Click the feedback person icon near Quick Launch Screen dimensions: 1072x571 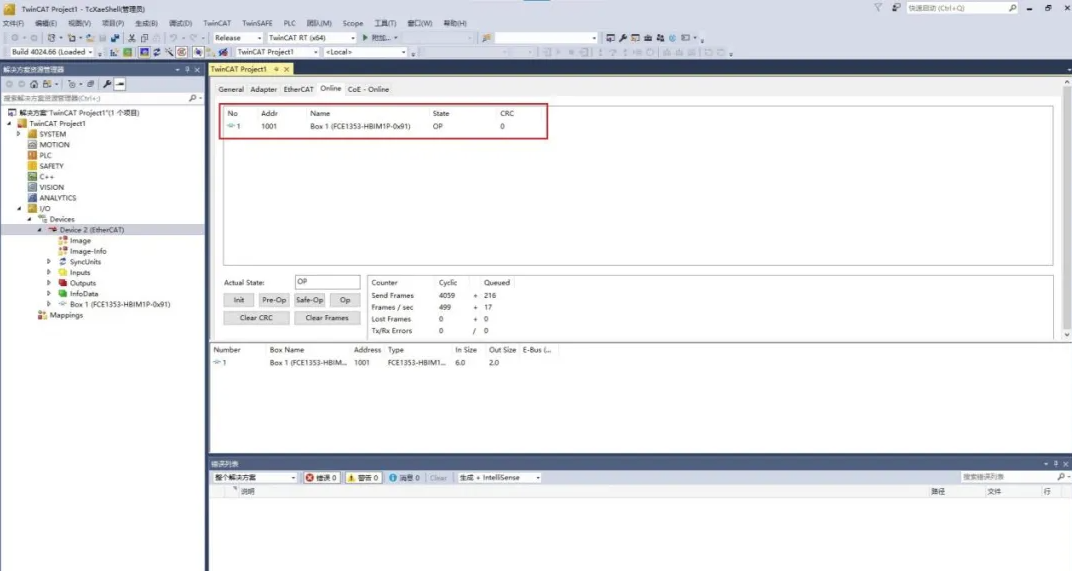click(x=896, y=8)
